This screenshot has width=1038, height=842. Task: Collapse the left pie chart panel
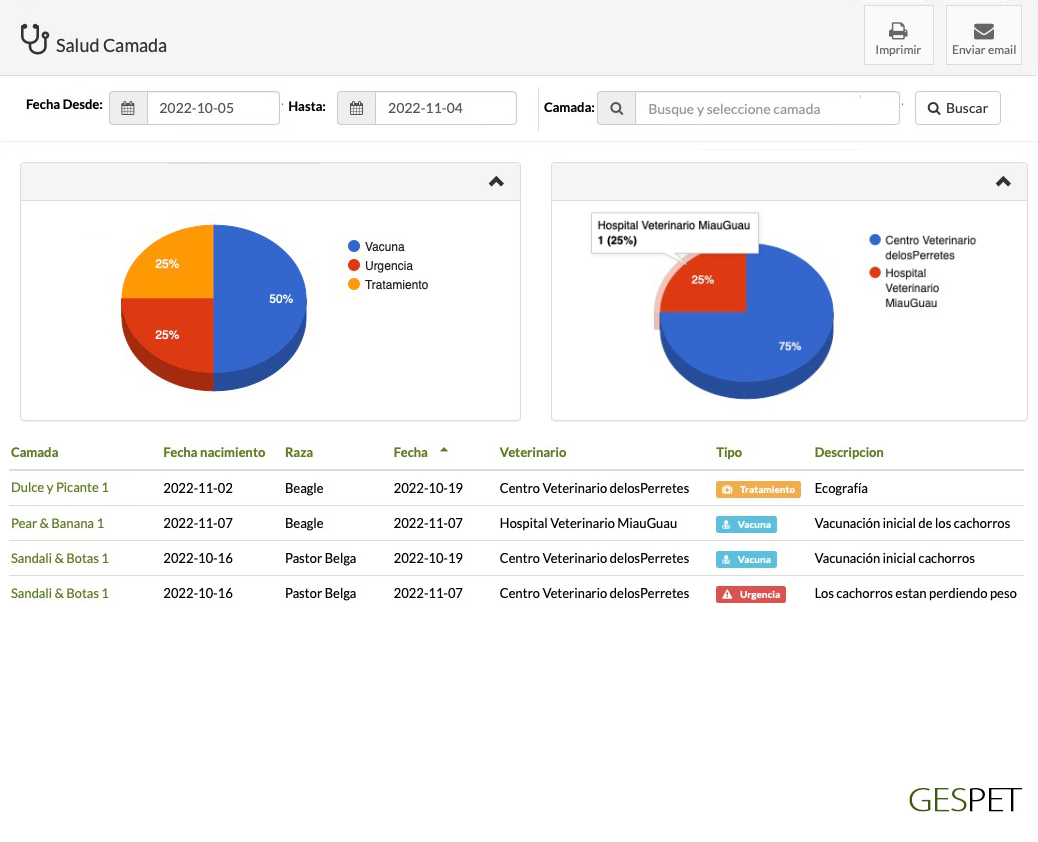[x=496, y=182]
